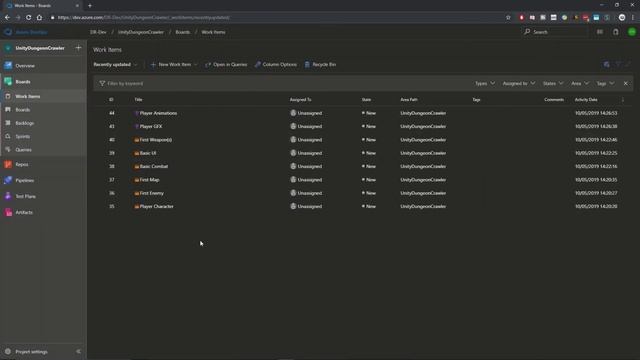Image resolution: width=640 pixels, height=360 pixels.
Task: Expand the States filter dropdown
Action: [x=553, y=83]
